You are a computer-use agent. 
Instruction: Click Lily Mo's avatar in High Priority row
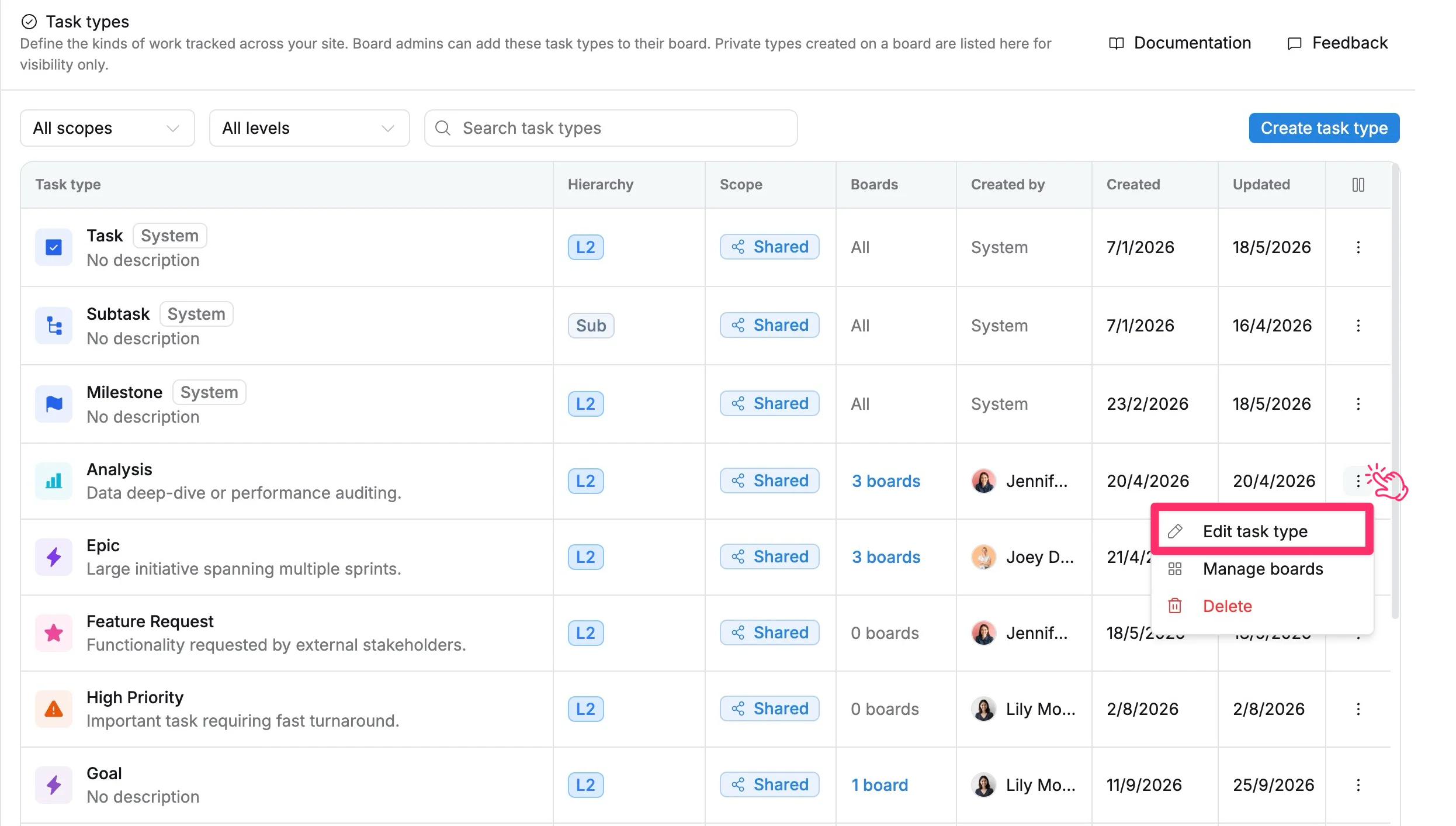coord(983,709)
